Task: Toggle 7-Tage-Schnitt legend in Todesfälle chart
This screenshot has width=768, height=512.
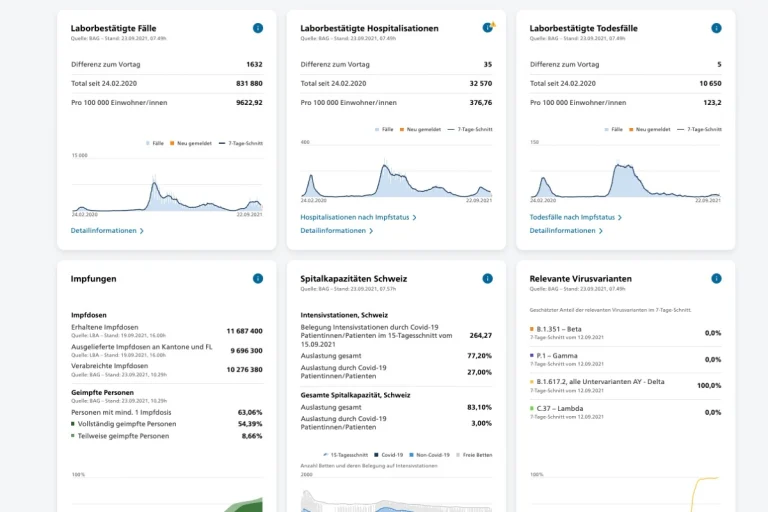Action: tap(699, 129)
